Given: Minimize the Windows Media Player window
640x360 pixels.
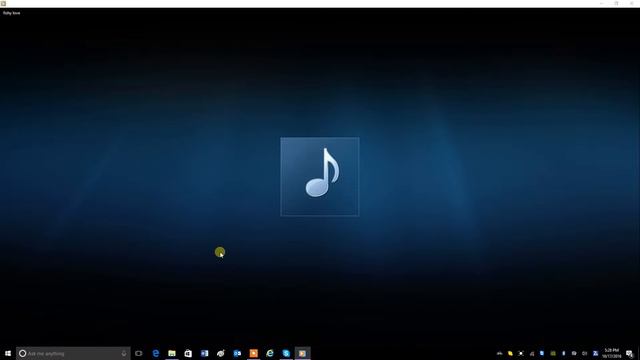Looking at the screenshot, I should (x=601, y=3).
